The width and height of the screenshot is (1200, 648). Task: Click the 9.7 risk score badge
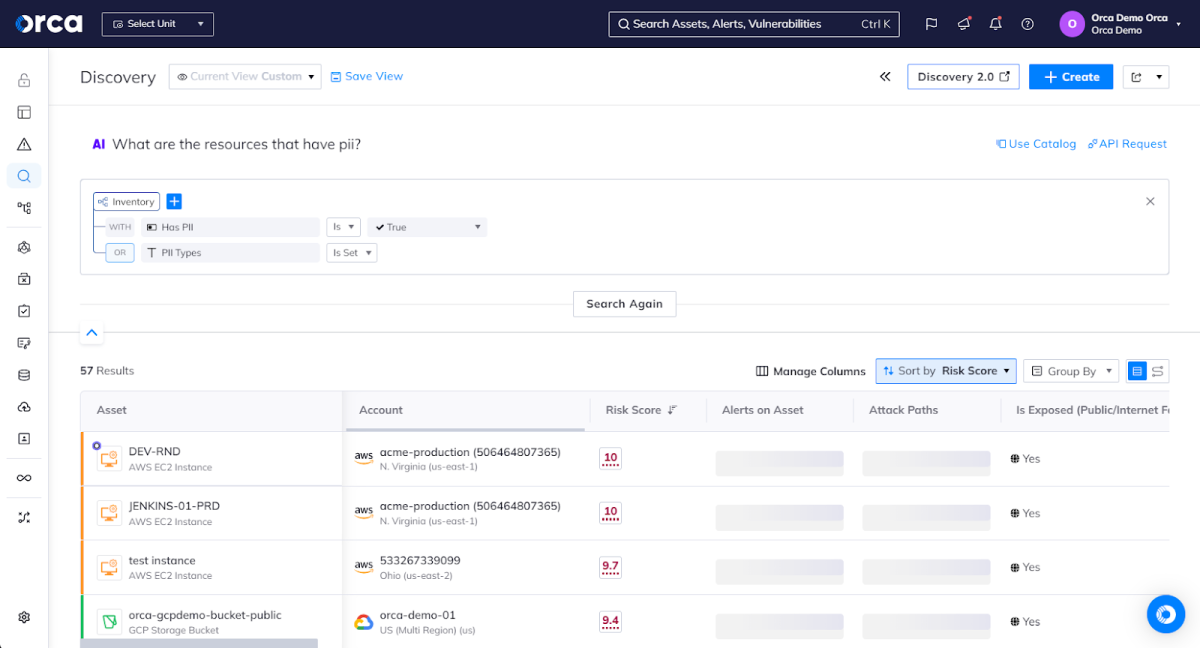point(610,568)
